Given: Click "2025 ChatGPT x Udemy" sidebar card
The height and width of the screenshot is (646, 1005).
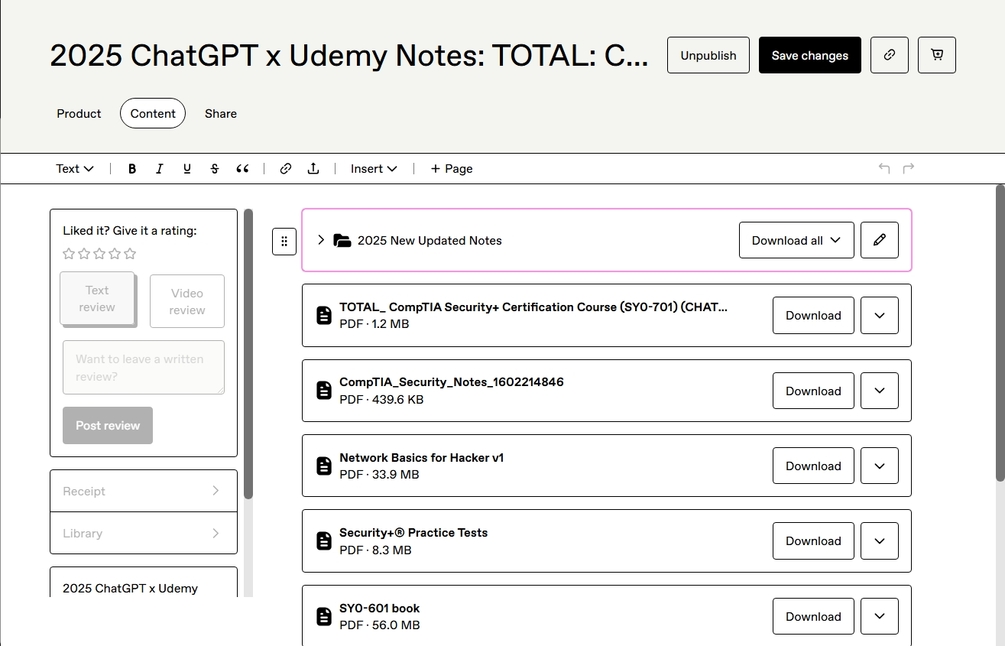Looking at the screenshot, I should [x=144, y=582].
